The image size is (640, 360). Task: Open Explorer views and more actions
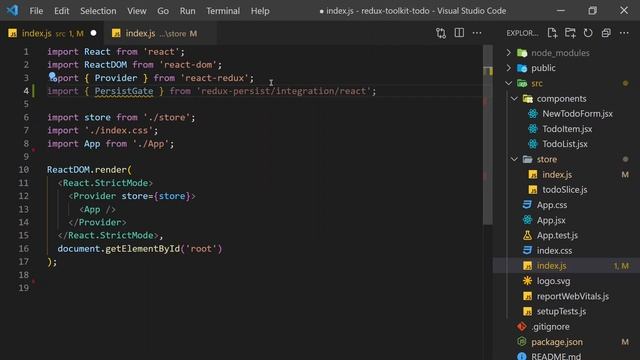(x=624, y=33)
